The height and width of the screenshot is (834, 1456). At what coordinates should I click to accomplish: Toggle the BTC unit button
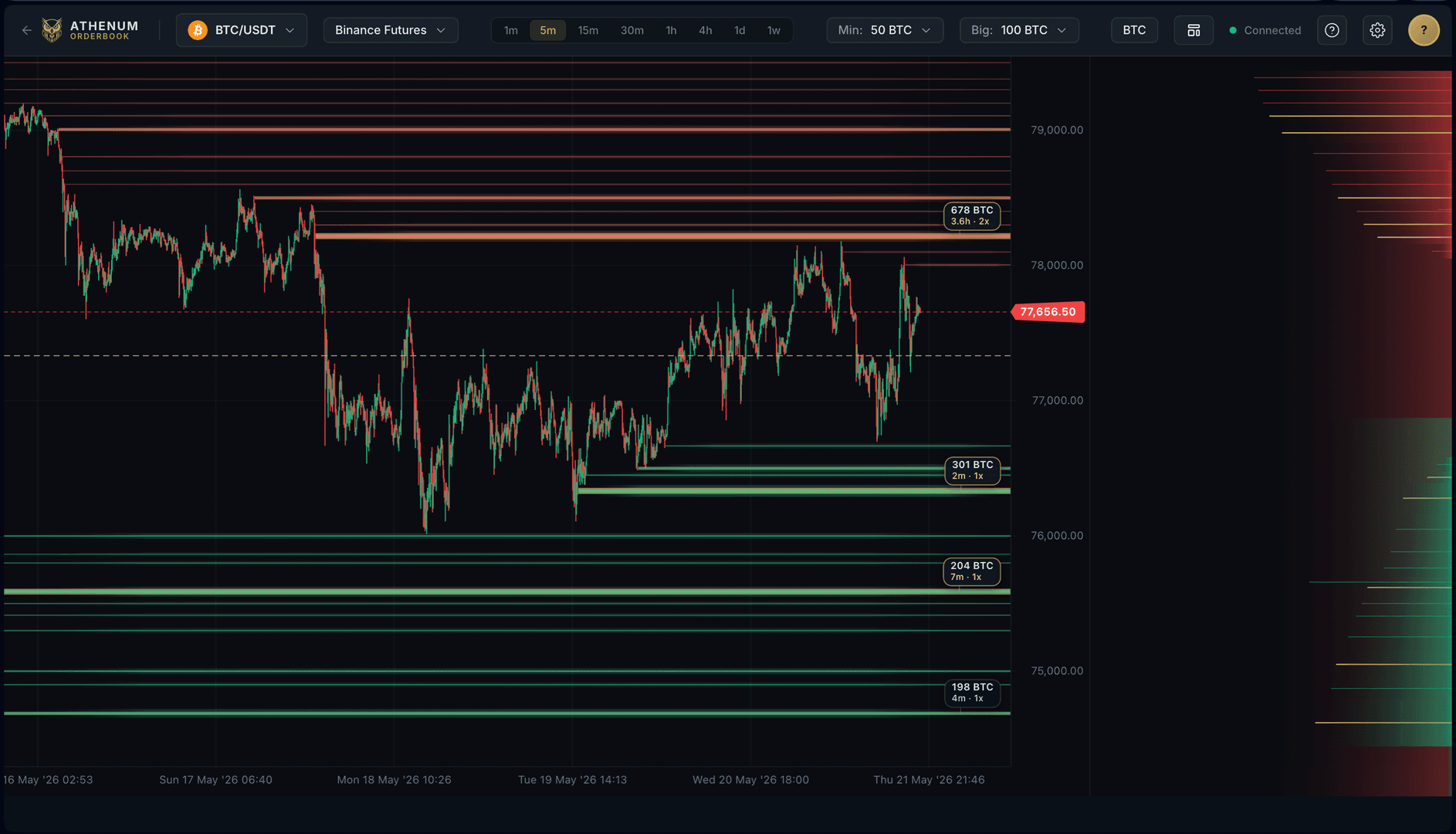coord(1134,30)
